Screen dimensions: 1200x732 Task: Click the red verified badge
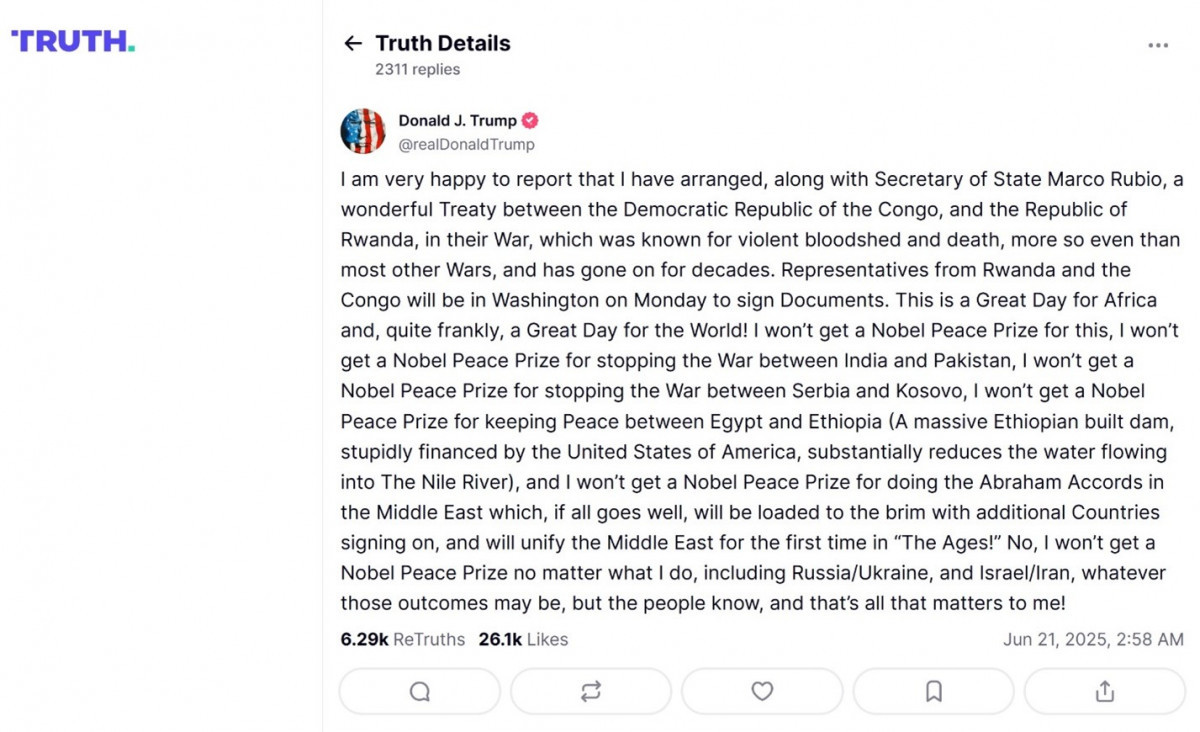click(530, 121)
